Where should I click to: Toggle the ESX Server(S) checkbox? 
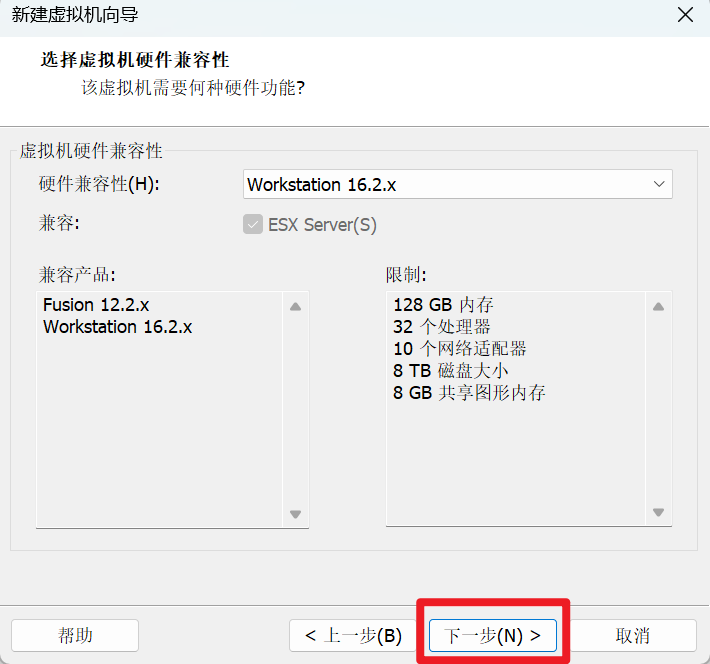pyautogui.click(x=253, y=225)
